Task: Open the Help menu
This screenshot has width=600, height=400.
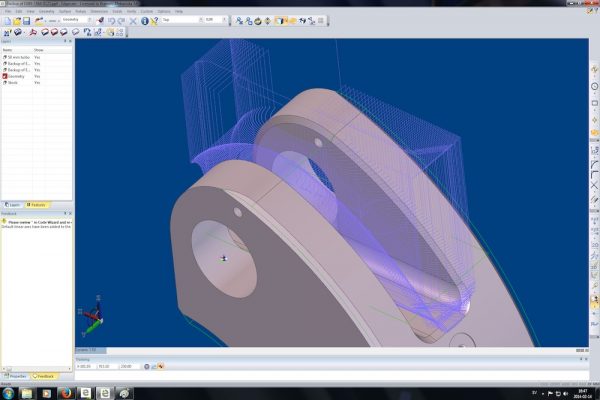Action: click(179, 11)
